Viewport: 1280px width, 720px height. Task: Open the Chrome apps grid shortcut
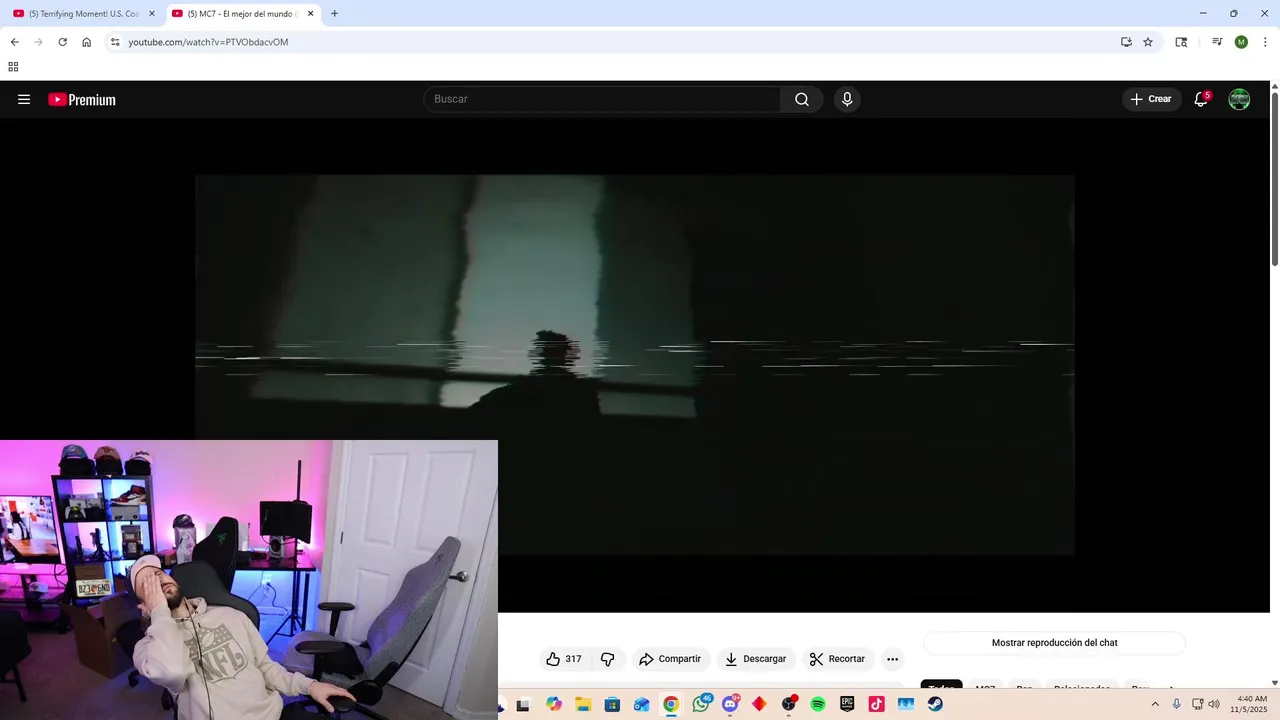coord(13,67)
